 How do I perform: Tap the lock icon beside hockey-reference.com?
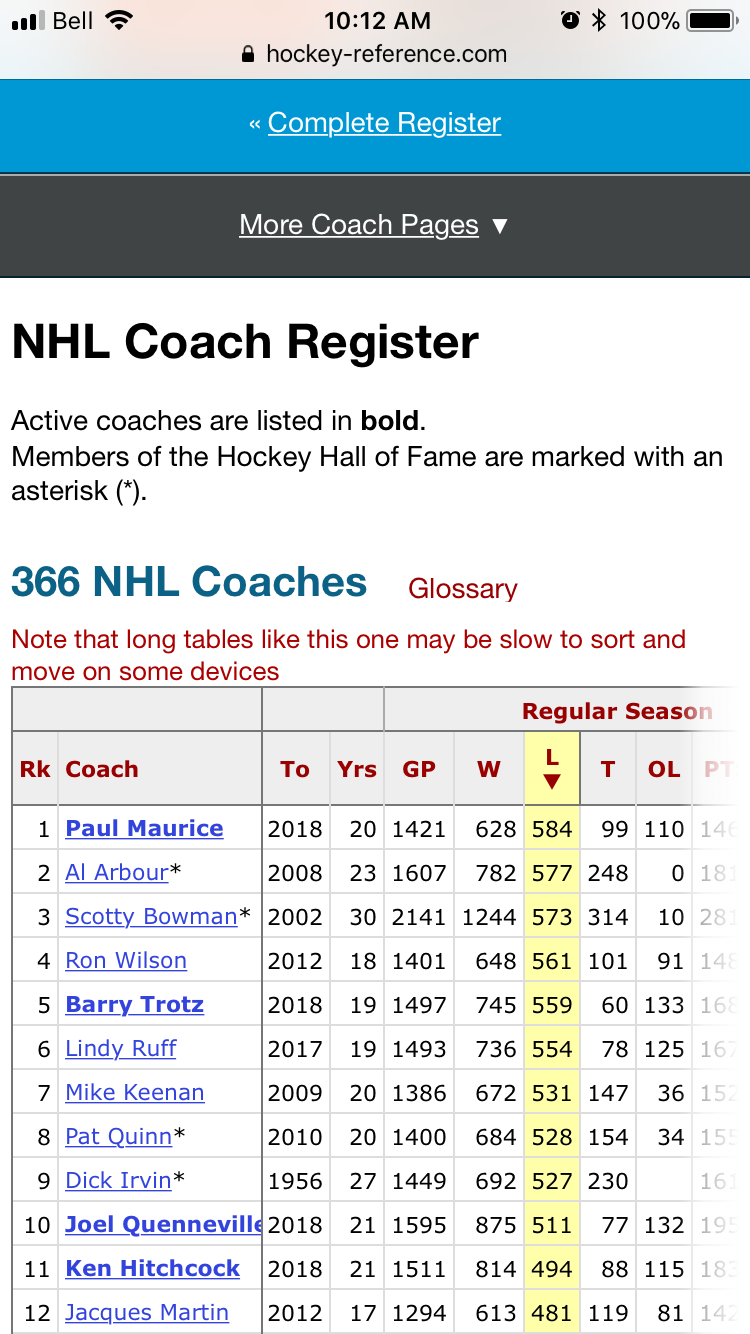[249, 54]
